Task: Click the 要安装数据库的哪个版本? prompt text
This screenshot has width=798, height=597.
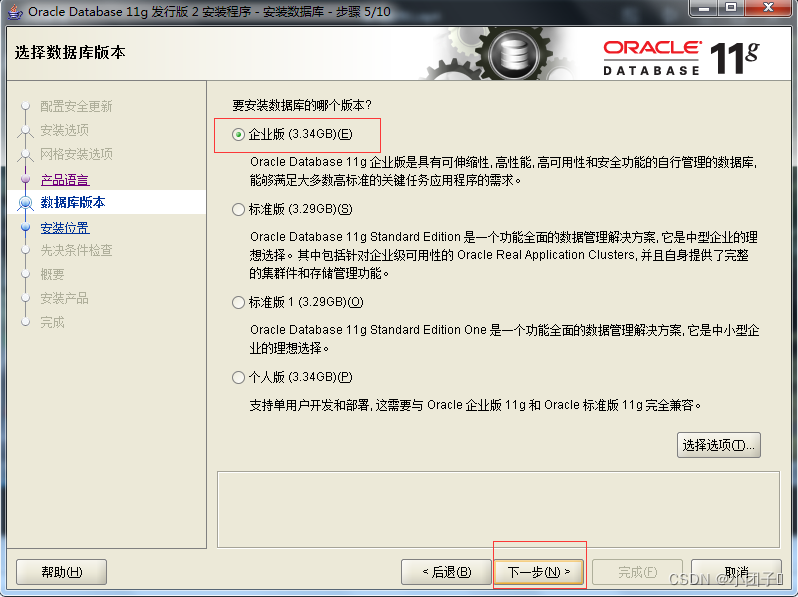Action: click(302, 105)
